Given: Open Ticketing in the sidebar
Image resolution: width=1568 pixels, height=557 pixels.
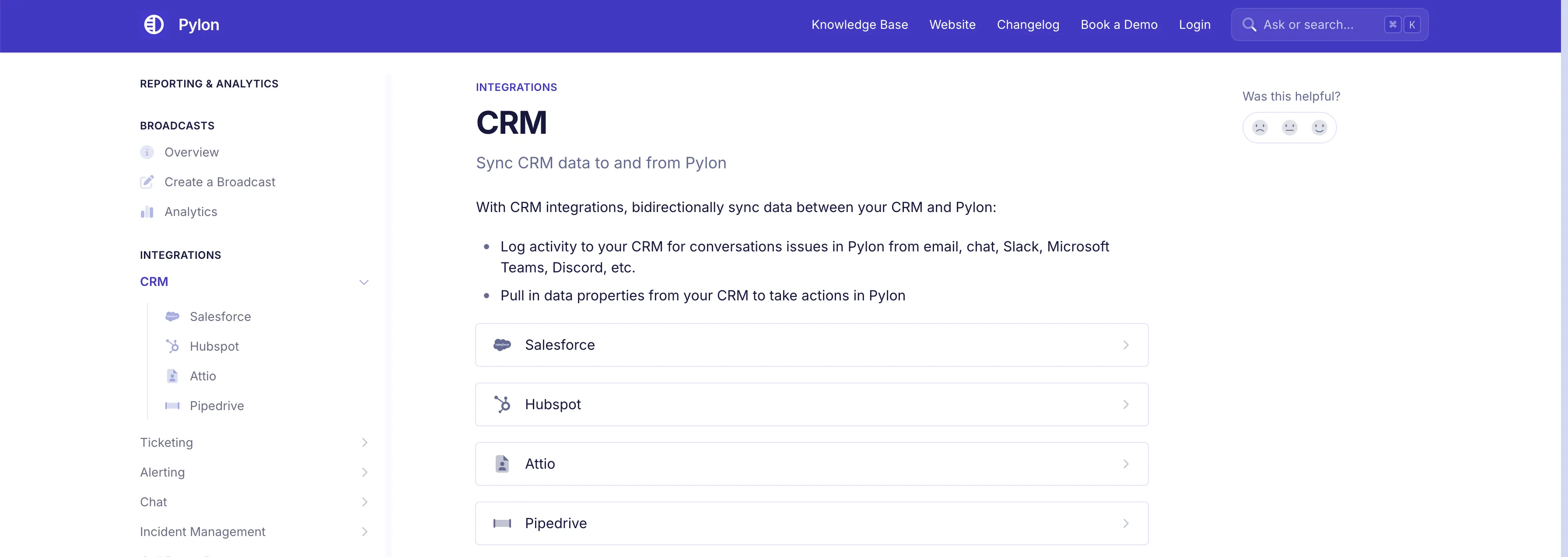Looking at the screenshot, I should pyautogui.click(x=166, y=443).
